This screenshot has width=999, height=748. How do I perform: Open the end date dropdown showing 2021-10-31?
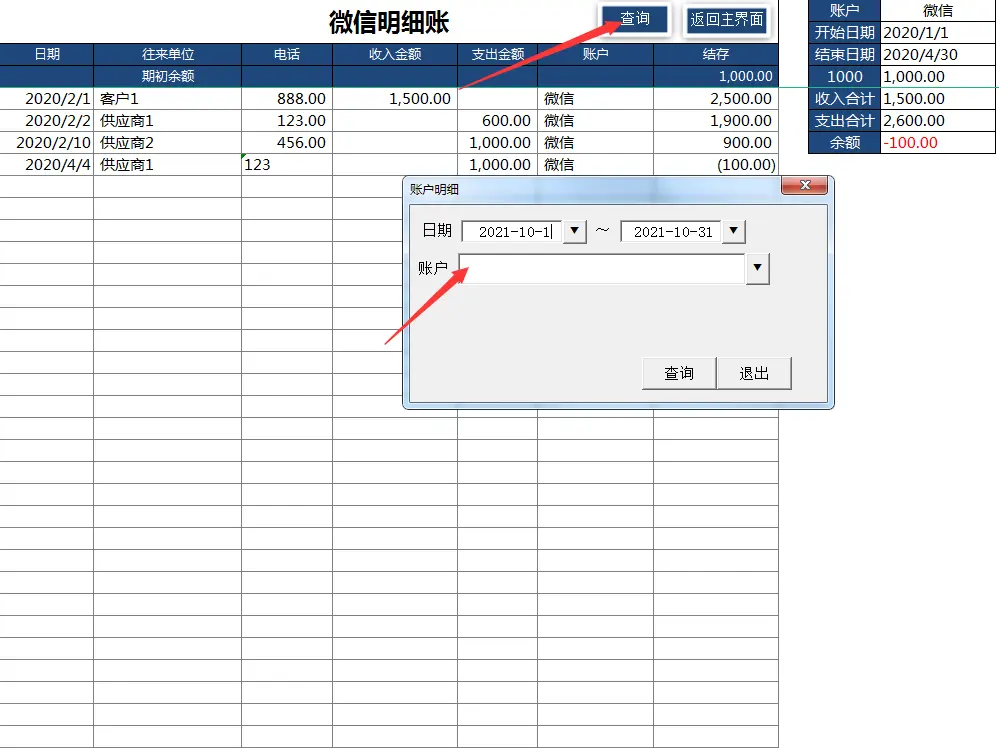click(734, 231)
